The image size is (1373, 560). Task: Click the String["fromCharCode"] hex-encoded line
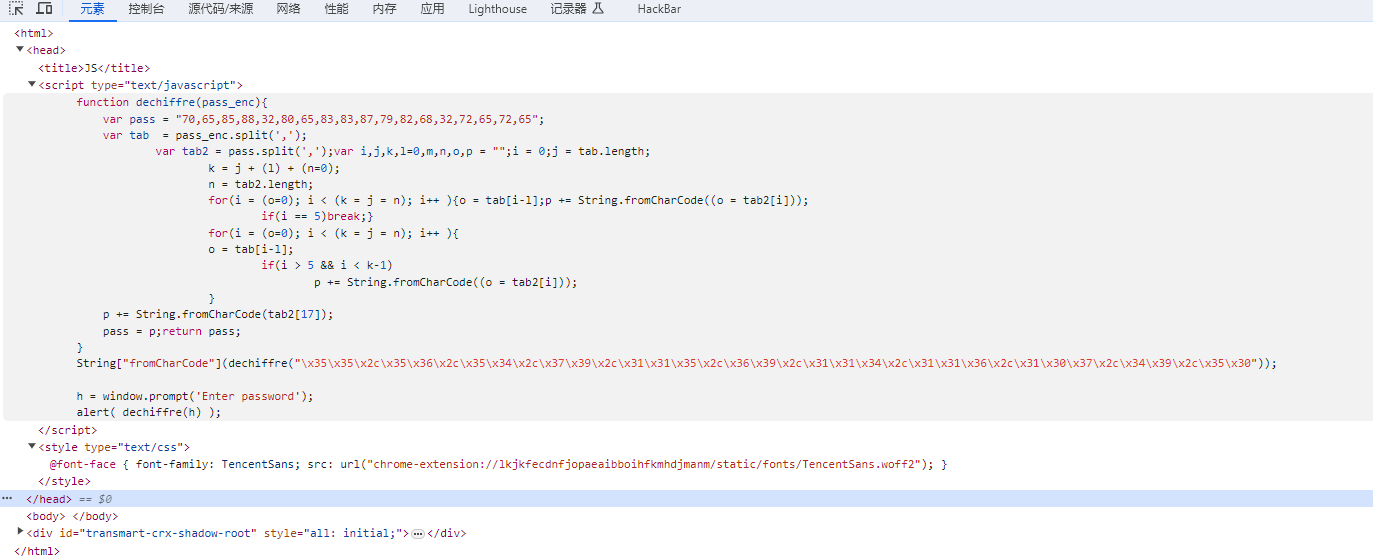(677, 363)
